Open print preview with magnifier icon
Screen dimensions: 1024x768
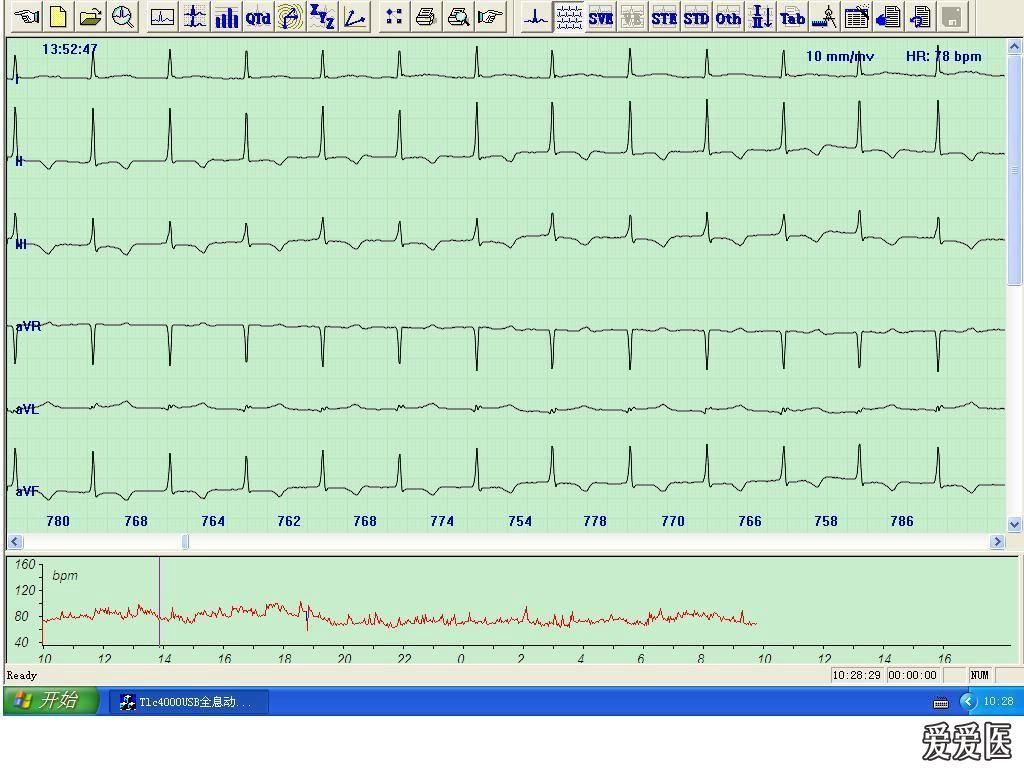tap(458, 17)
